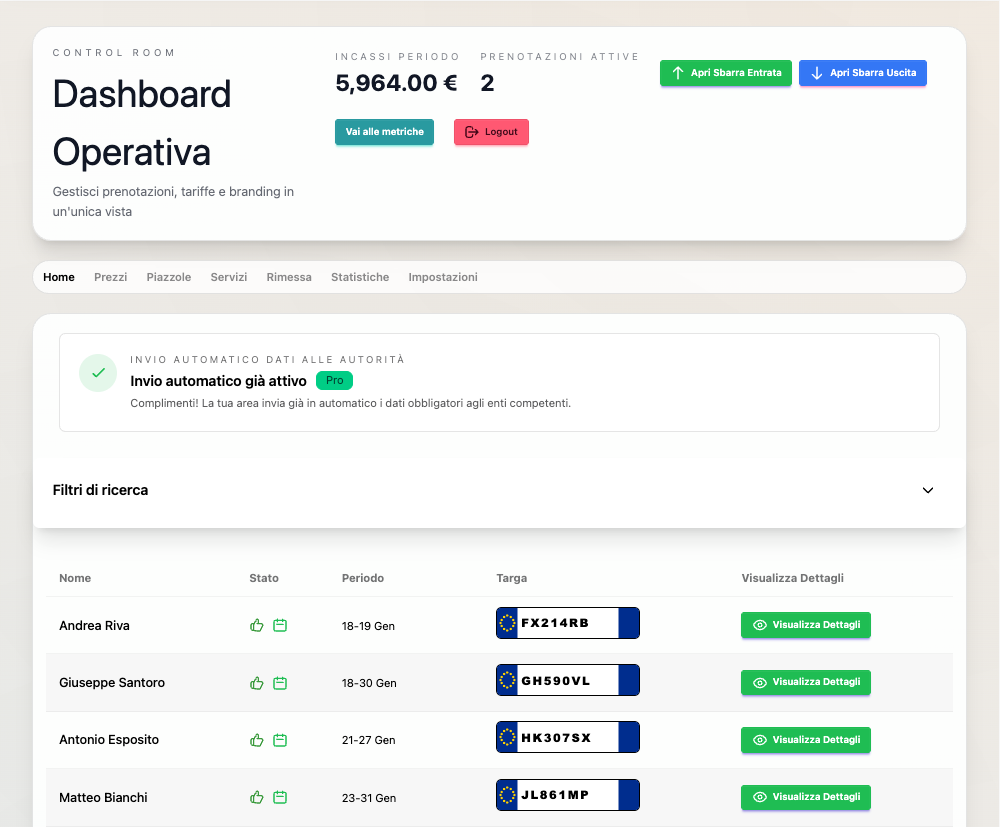Click the Vai alle metriche button
This screenshot has height=827, width=1000.
coord(384,131)
